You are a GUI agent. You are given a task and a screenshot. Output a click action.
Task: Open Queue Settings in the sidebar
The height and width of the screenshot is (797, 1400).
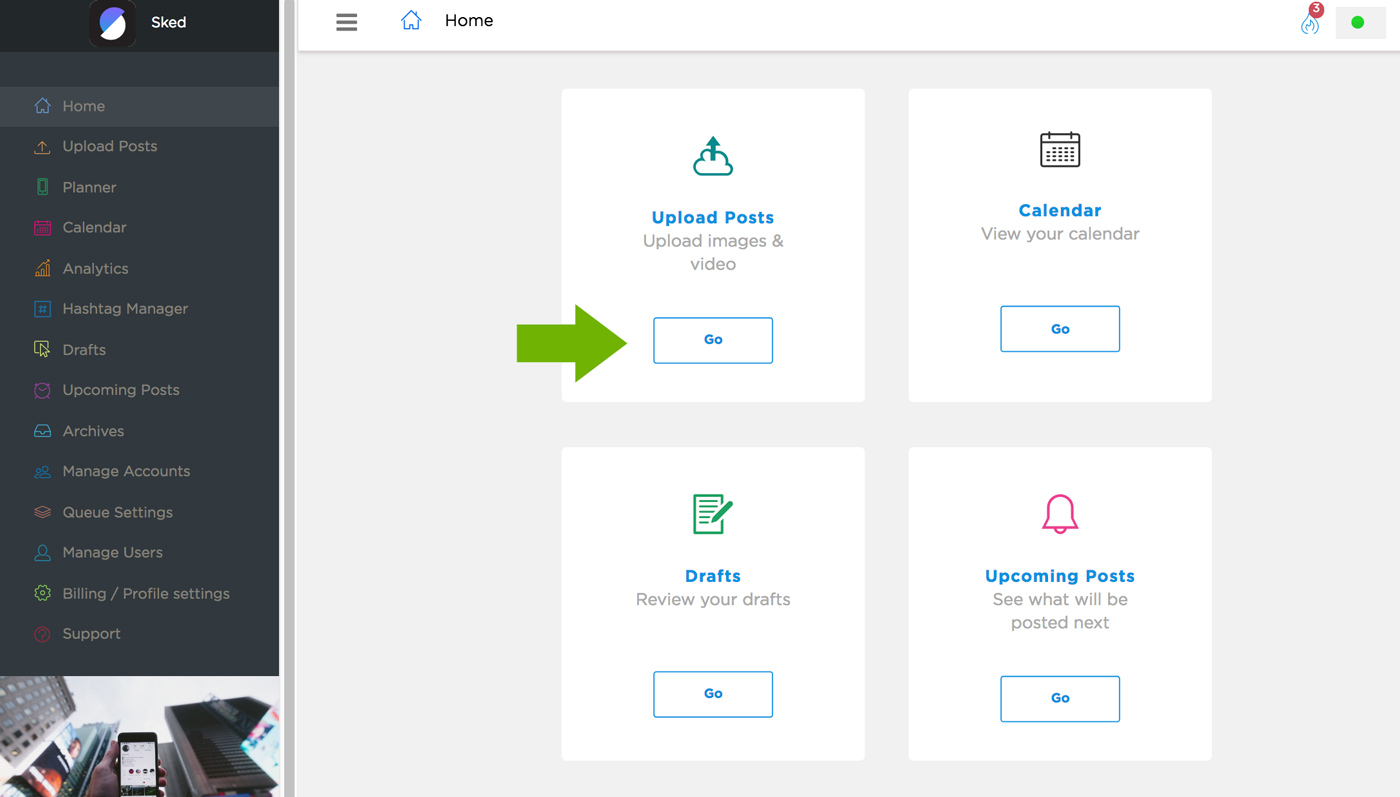(117, 512)
